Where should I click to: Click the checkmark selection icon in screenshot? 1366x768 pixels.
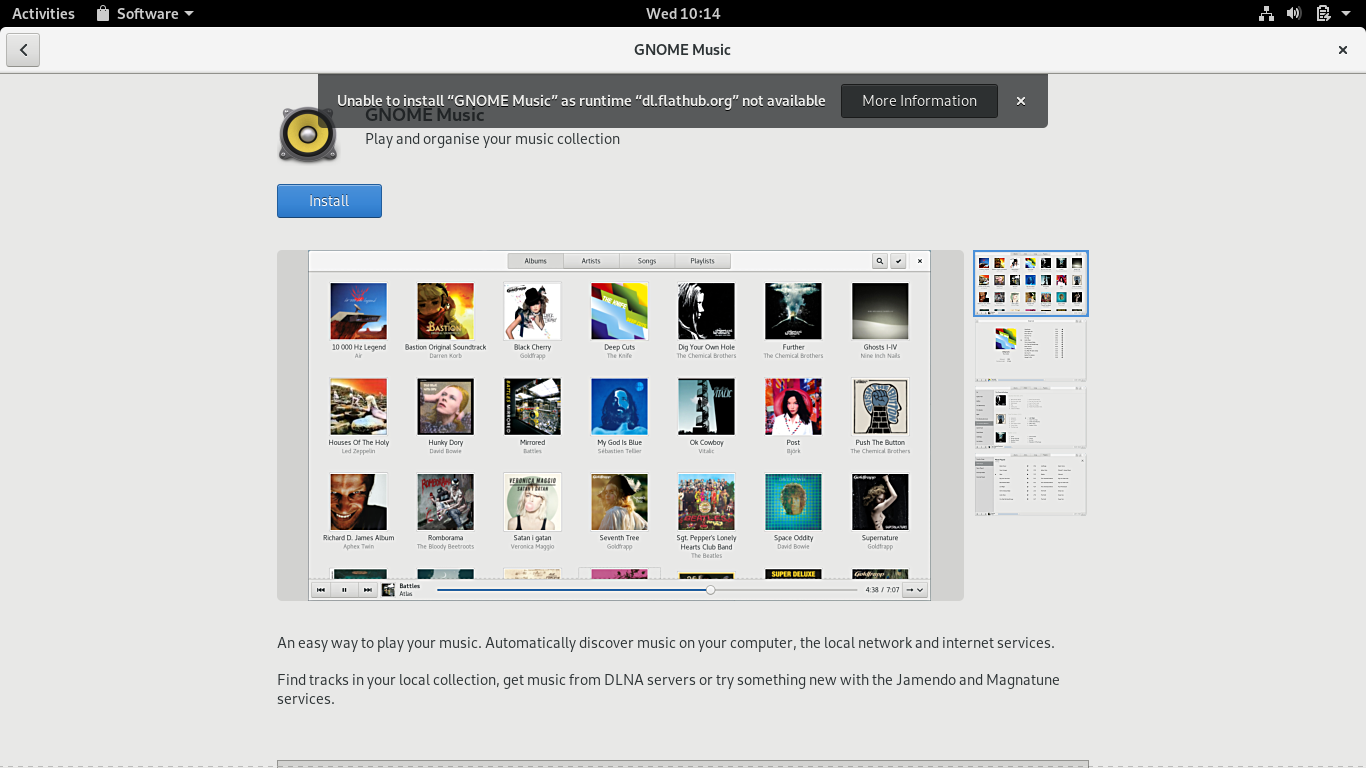(x=899, y=261)
